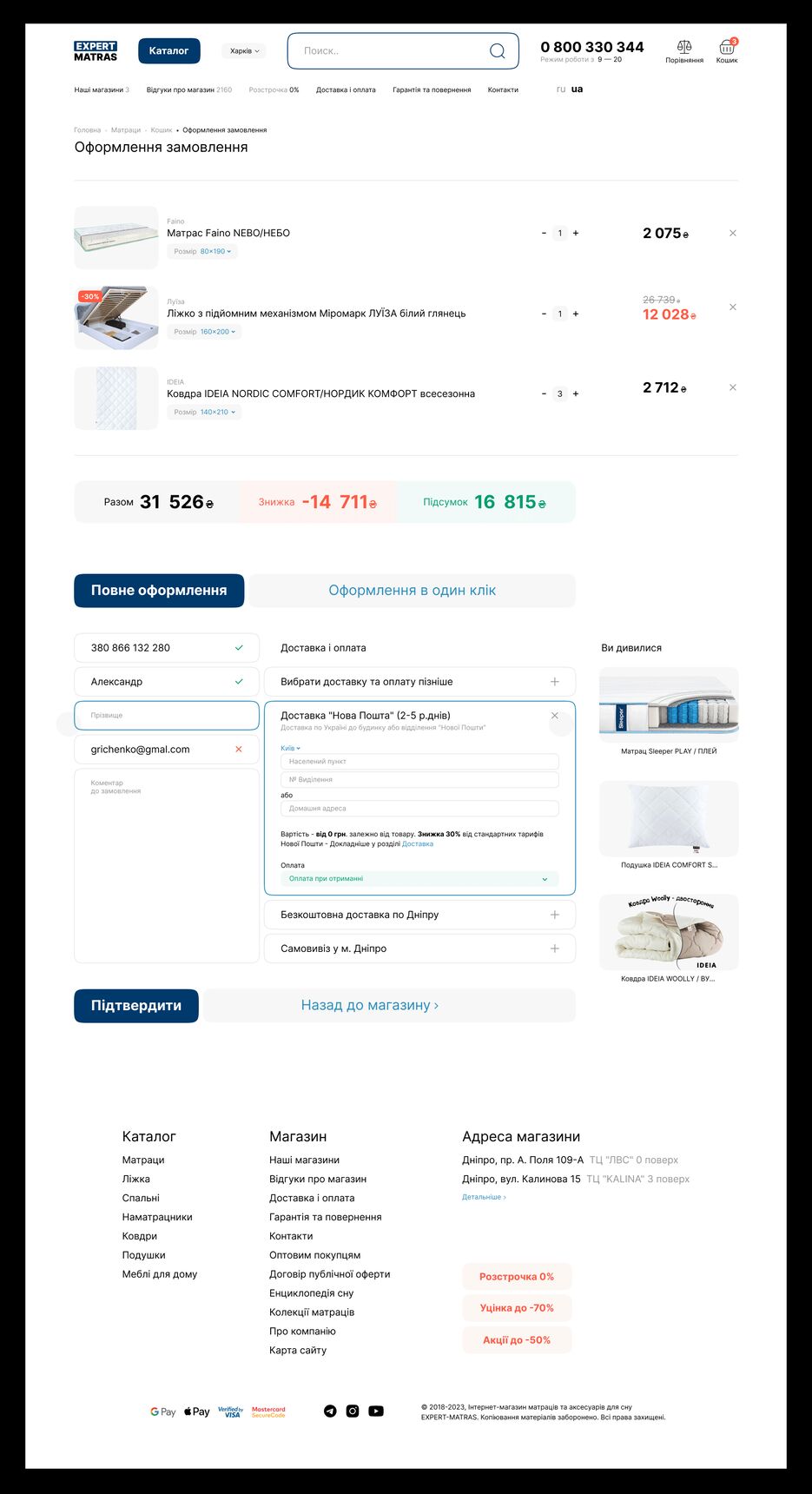
Task: Click the Коментар до замовлення textarea
Action: (x=167, y=866)
